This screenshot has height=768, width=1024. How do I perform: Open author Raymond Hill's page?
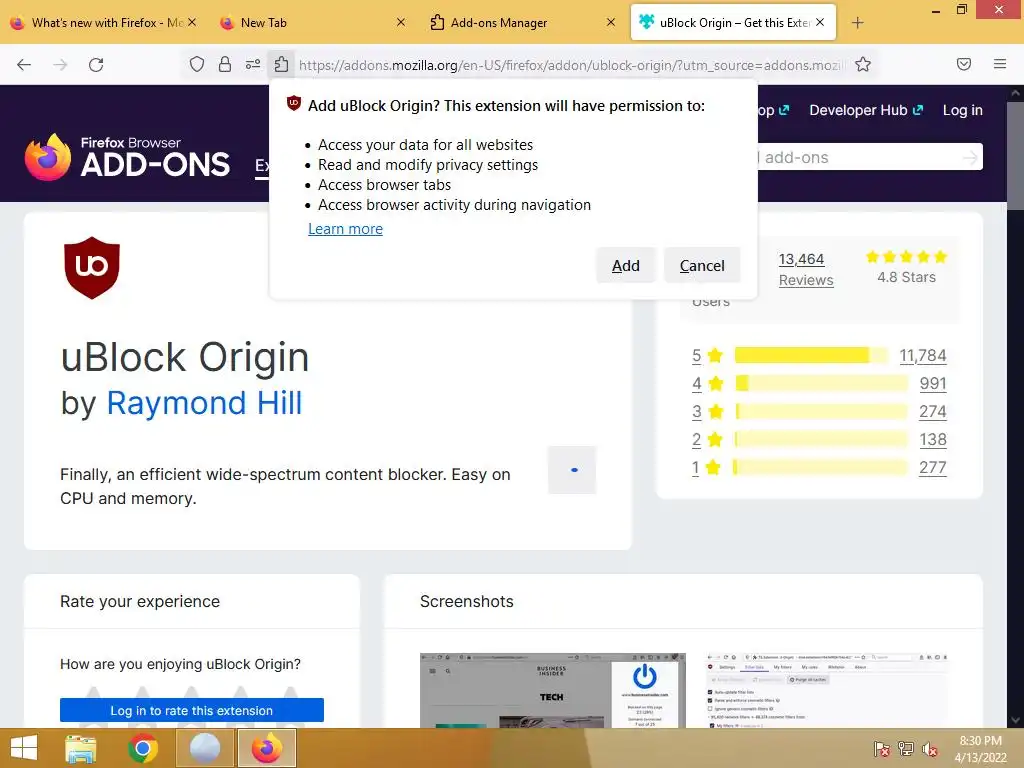204,403
